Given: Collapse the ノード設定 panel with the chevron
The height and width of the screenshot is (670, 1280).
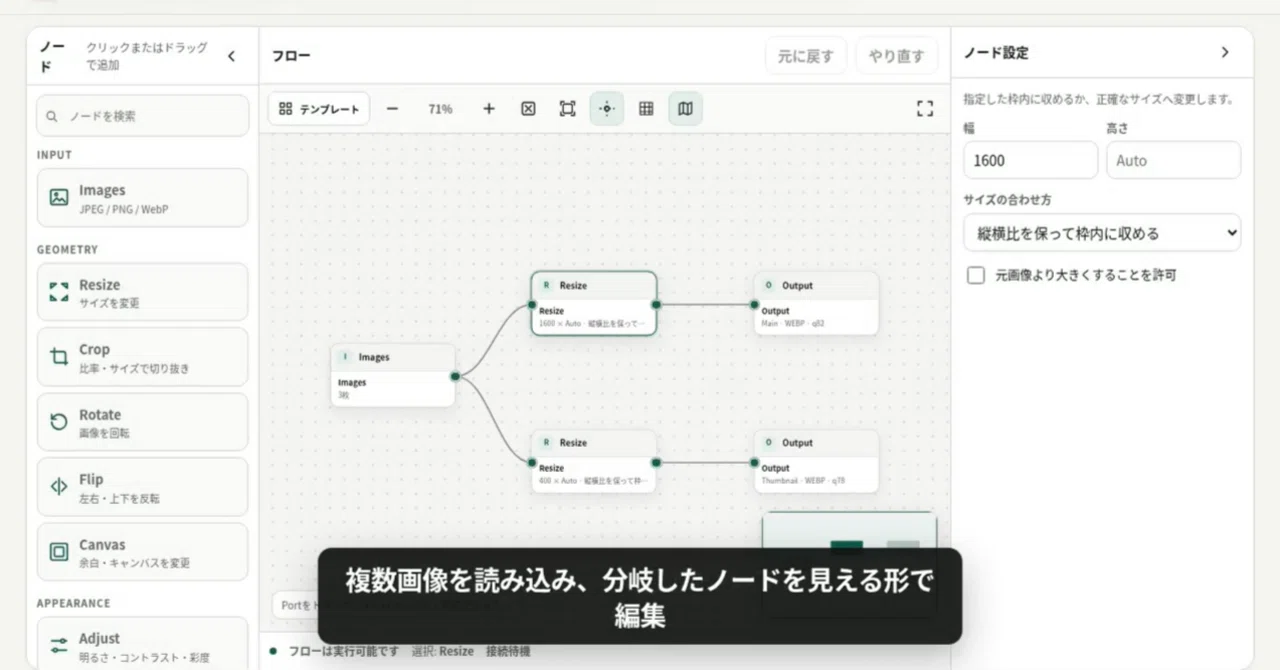Looking at the screenshot, I should click(1225, 53).
